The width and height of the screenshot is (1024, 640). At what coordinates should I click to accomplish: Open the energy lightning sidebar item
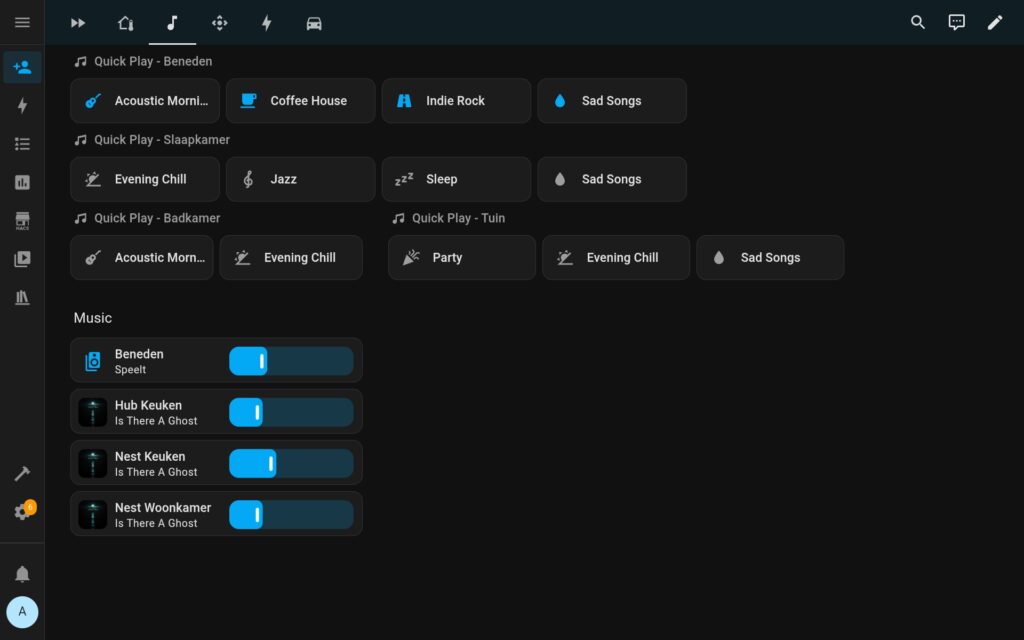pos(22,106)
